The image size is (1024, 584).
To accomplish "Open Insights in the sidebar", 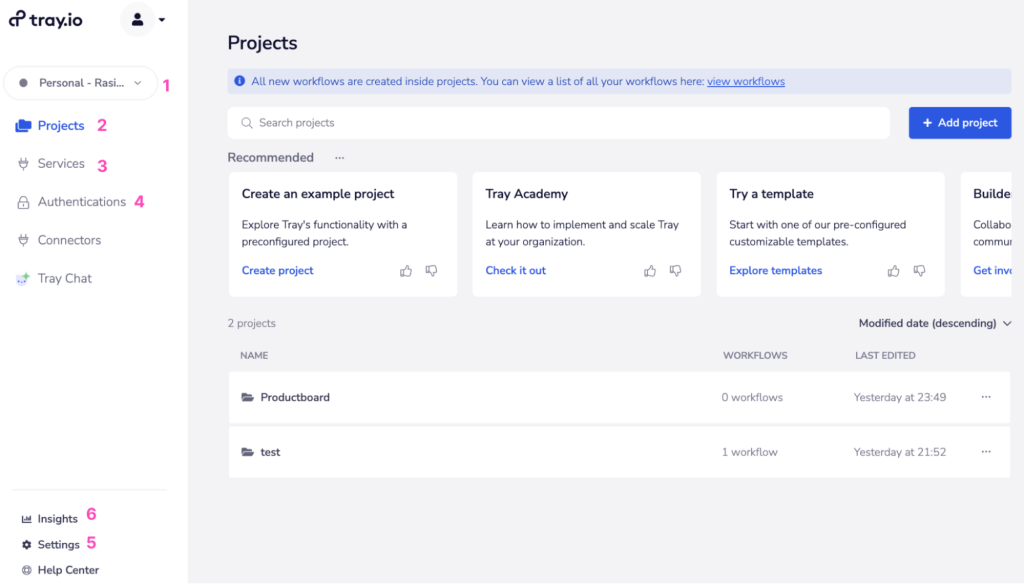I will click(x=57, y=519).
